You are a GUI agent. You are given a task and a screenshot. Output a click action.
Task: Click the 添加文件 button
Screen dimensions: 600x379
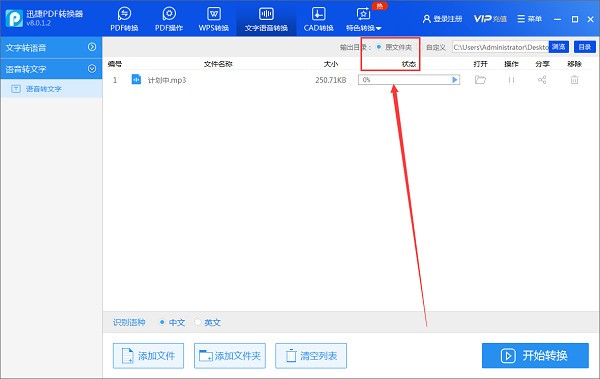[x=148, y=356]
